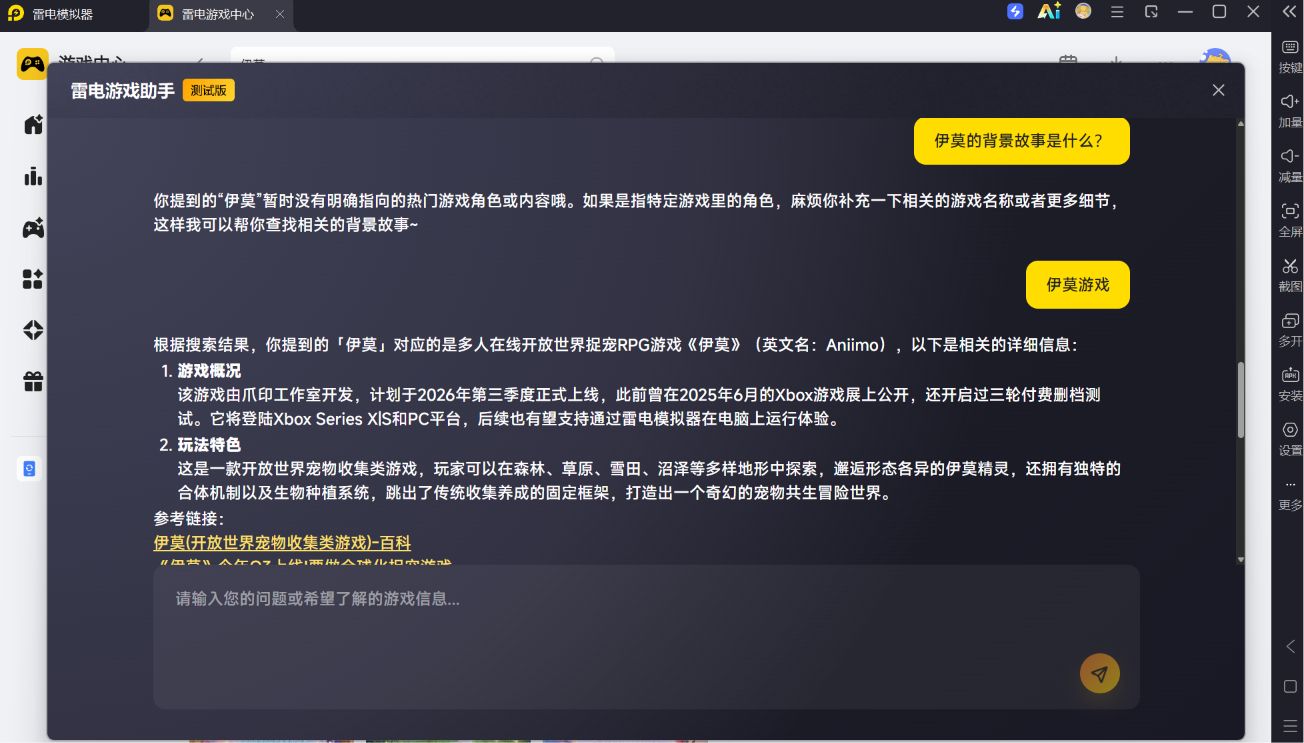
Task: Take a screenshot with the 截图 scissors
Action: 1290,266
